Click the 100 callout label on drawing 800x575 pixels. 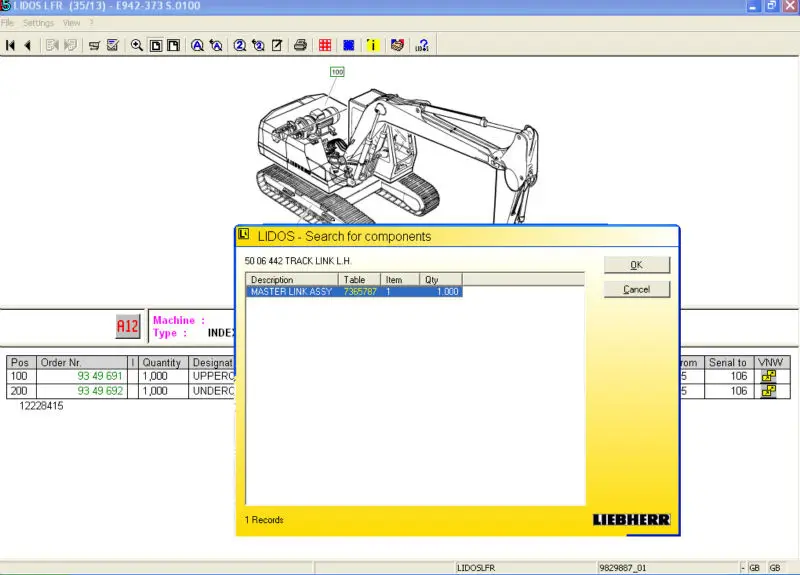click(x=337, y=72)
